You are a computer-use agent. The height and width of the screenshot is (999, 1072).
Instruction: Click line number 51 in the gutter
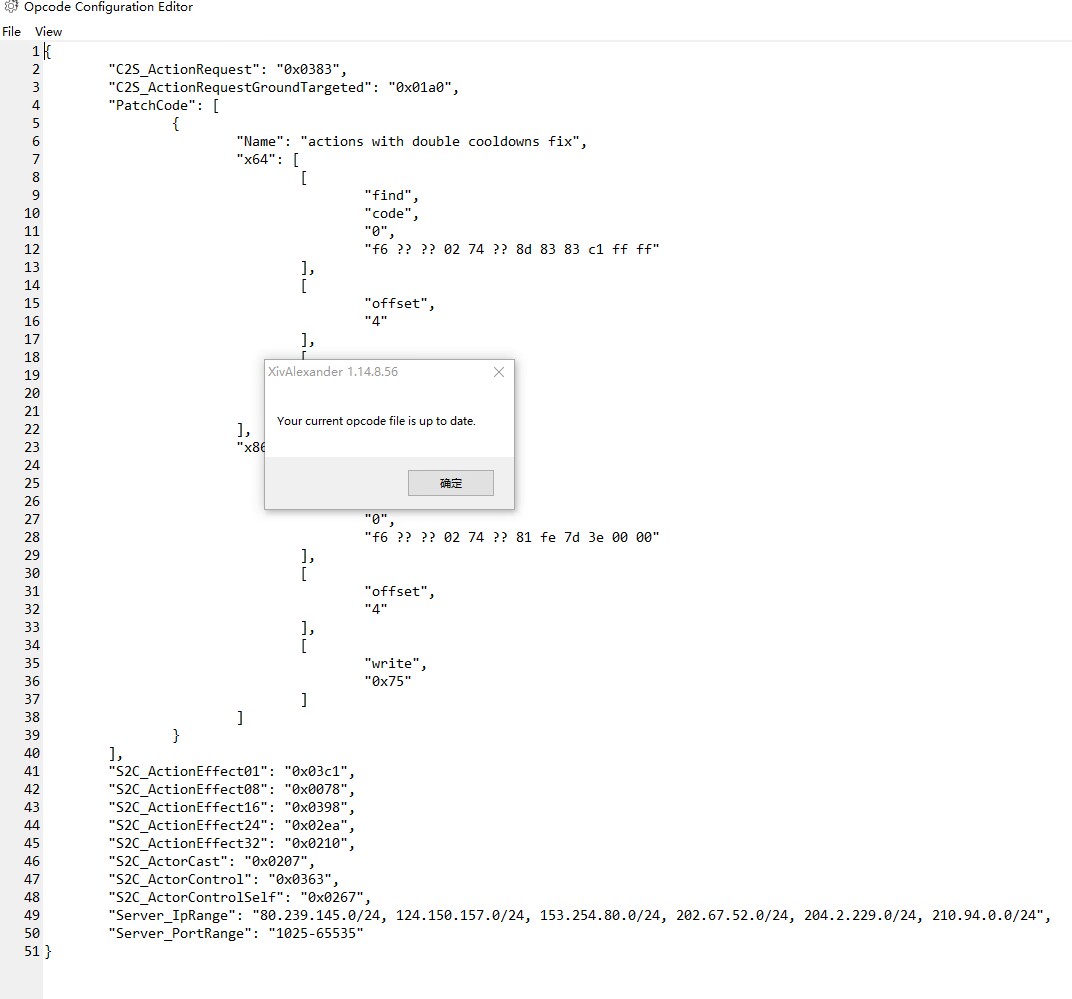(x=31, y=951)
